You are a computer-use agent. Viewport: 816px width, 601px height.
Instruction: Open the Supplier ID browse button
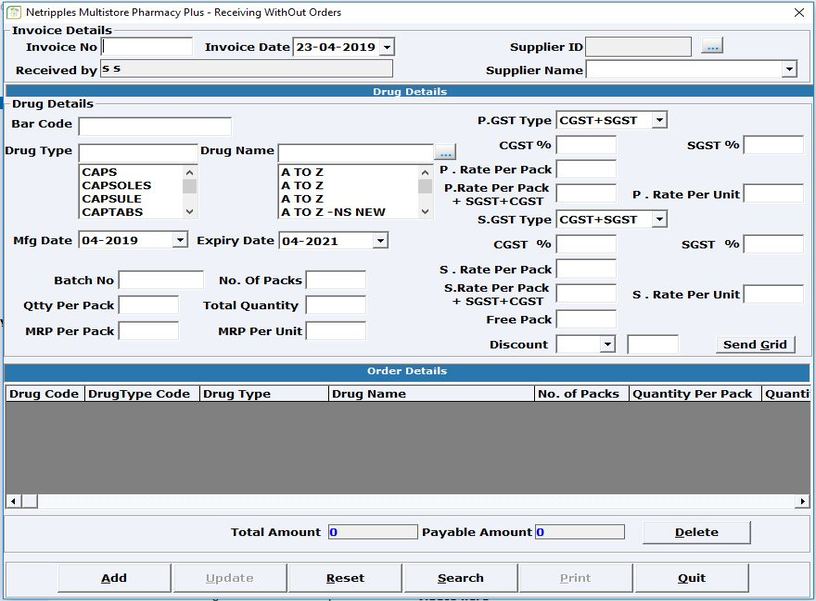pyautogui.click(x=712, y=46)
